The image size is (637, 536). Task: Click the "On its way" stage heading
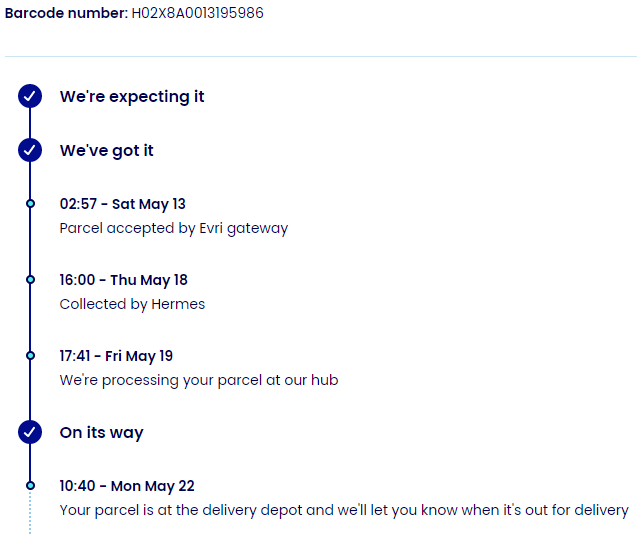click(x=102, y=432)
